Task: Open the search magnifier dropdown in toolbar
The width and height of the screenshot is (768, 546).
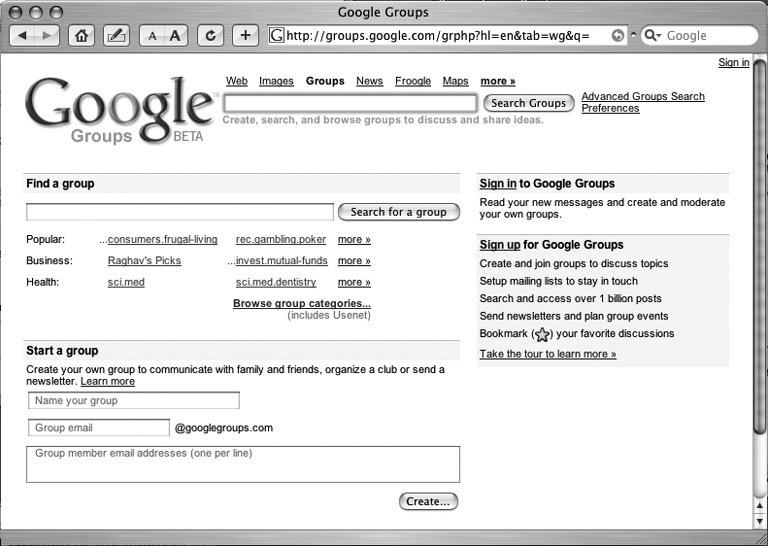Action: 653,35
